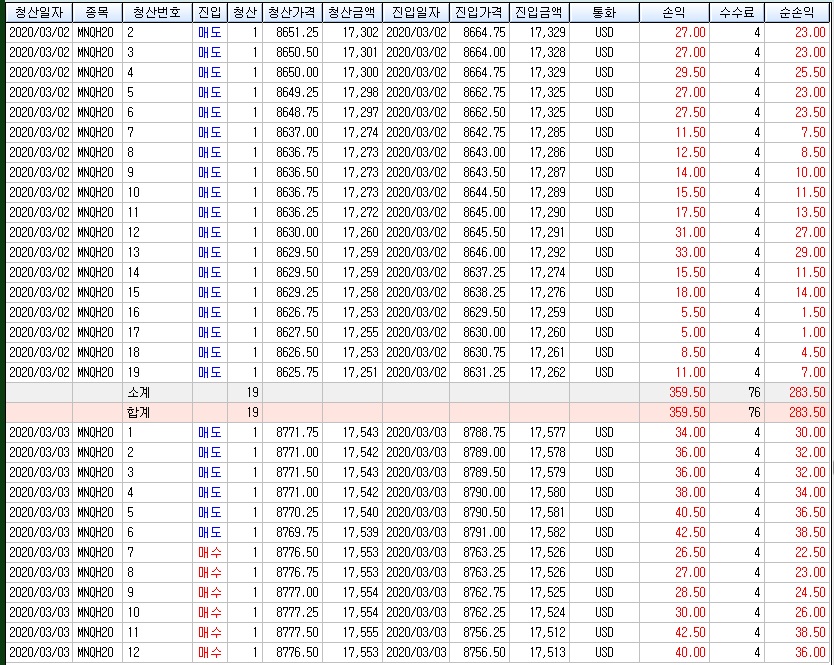Click liquidation price 8769.75
This screenshot has height=665, width=834.
[x=297, y=532]
